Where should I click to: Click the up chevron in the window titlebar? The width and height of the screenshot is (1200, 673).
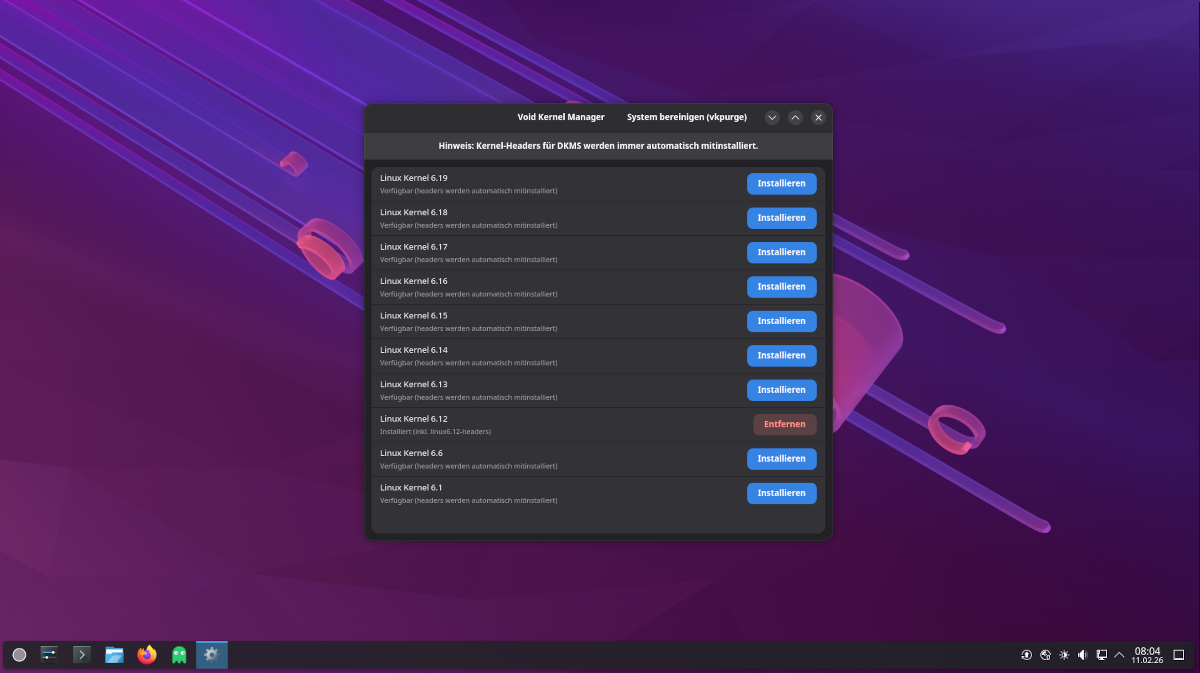(x=795, y=117)
